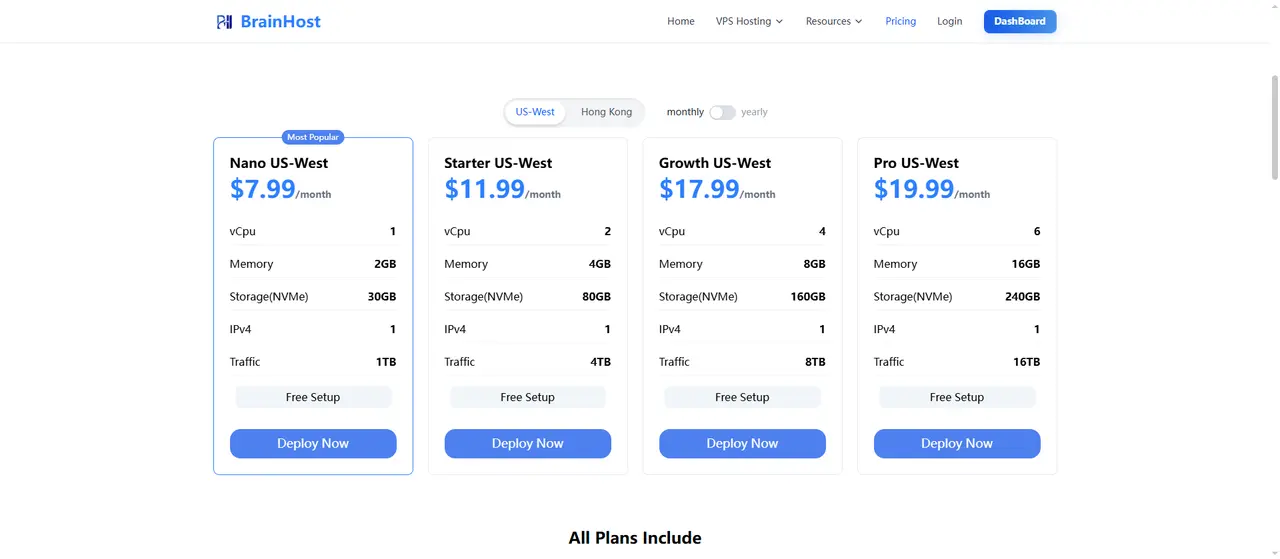Click the 2GB memory value in Nano

(x=385, y=264)
